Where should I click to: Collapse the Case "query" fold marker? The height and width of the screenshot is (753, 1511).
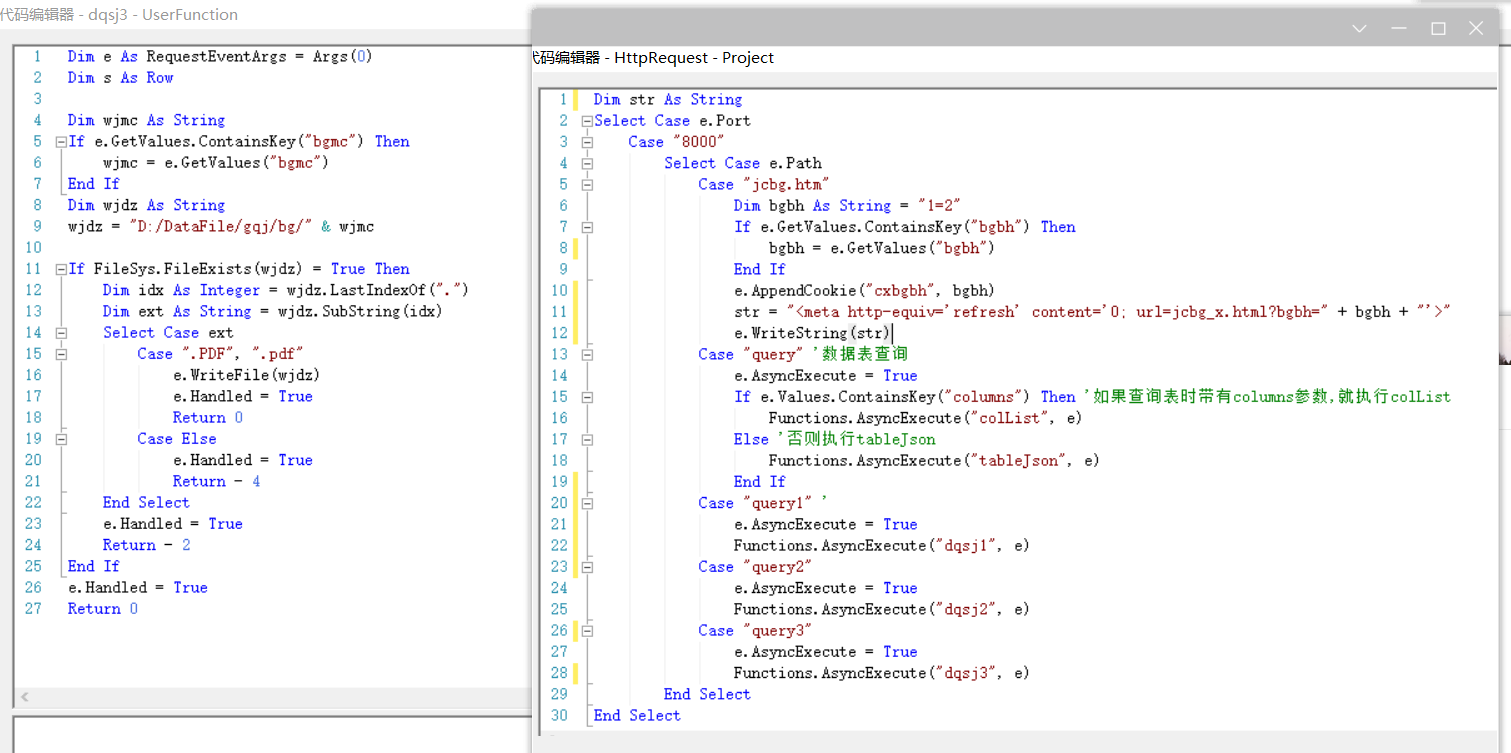587,354
